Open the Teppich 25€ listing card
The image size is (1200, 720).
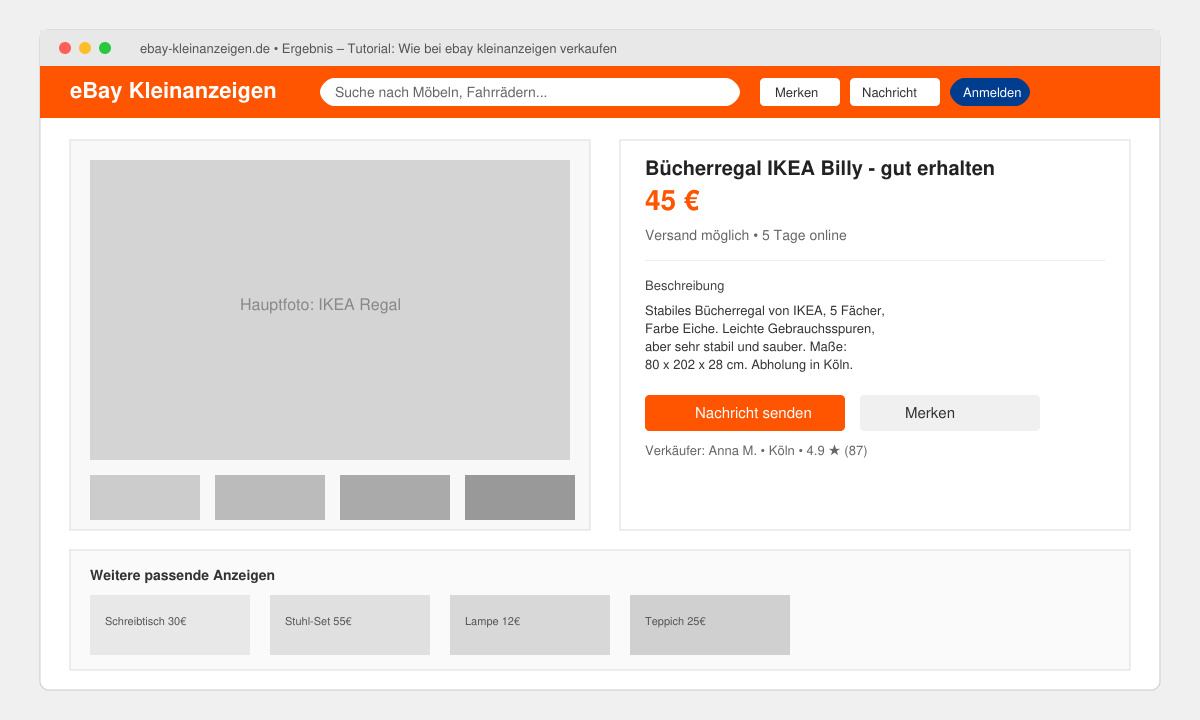pos(710,625)
